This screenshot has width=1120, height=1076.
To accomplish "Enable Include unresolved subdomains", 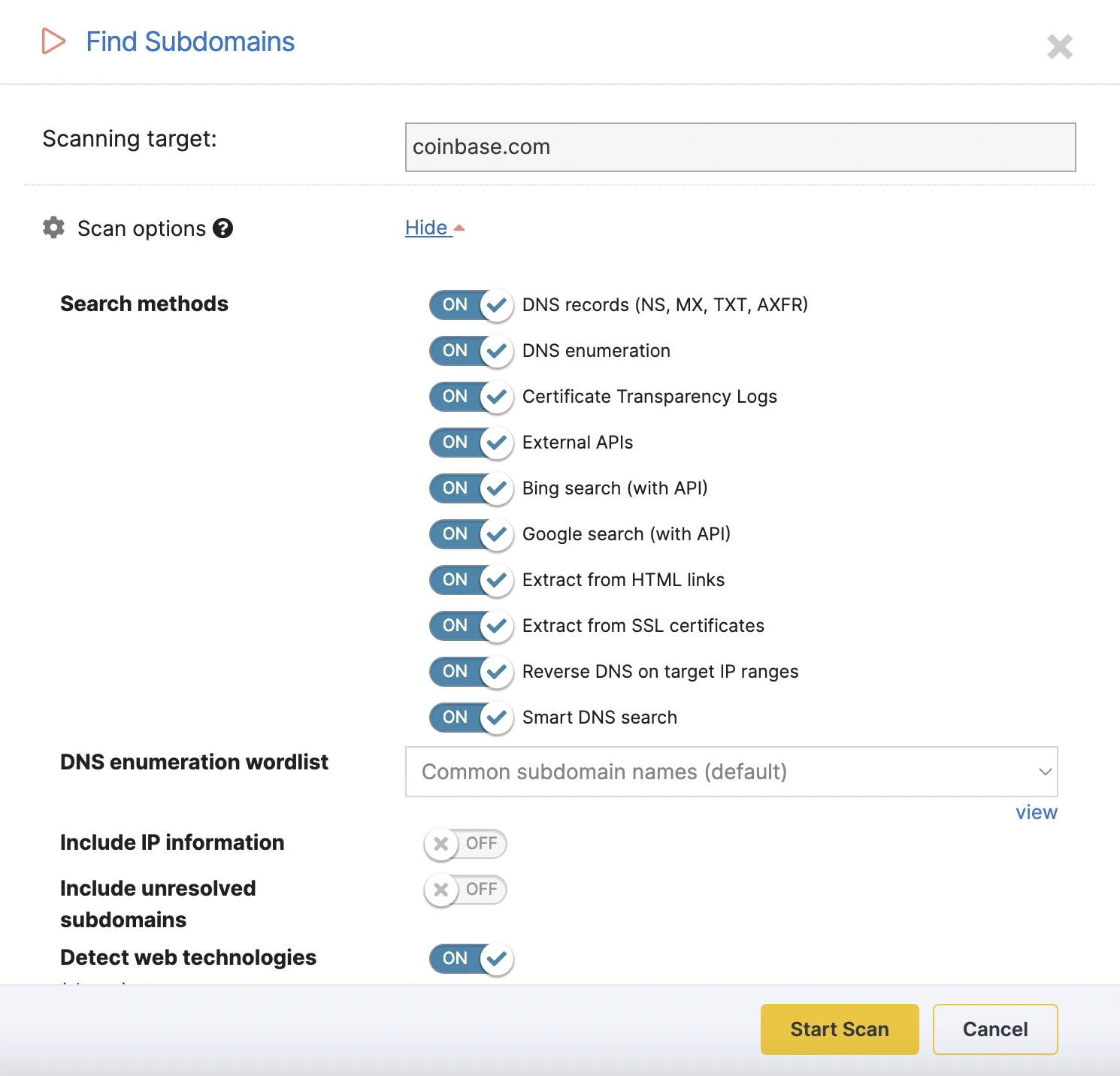I will click(465, 890).
